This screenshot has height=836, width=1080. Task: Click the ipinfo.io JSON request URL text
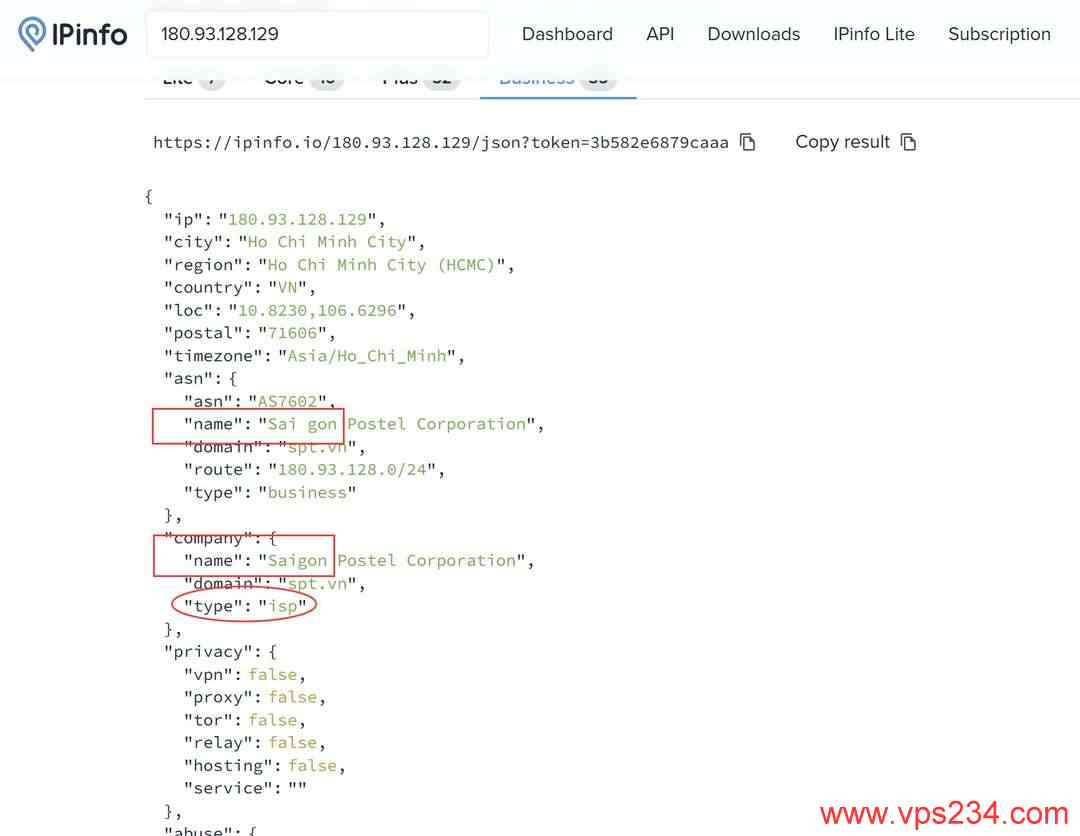(441, 142)
